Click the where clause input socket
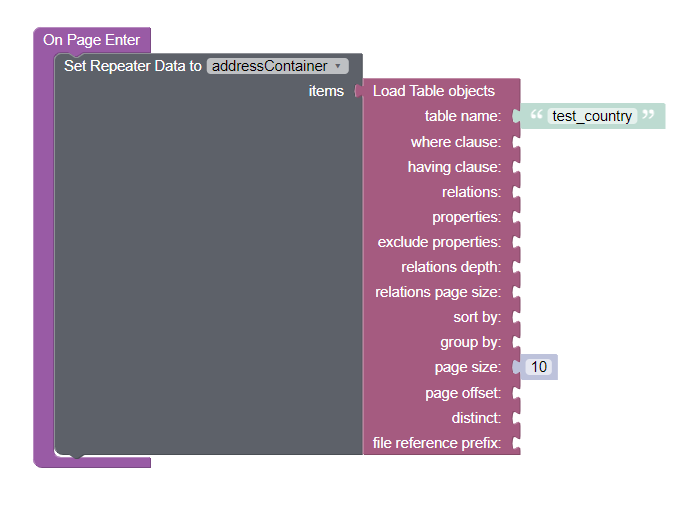694x507 pixels. click(516, 142)
